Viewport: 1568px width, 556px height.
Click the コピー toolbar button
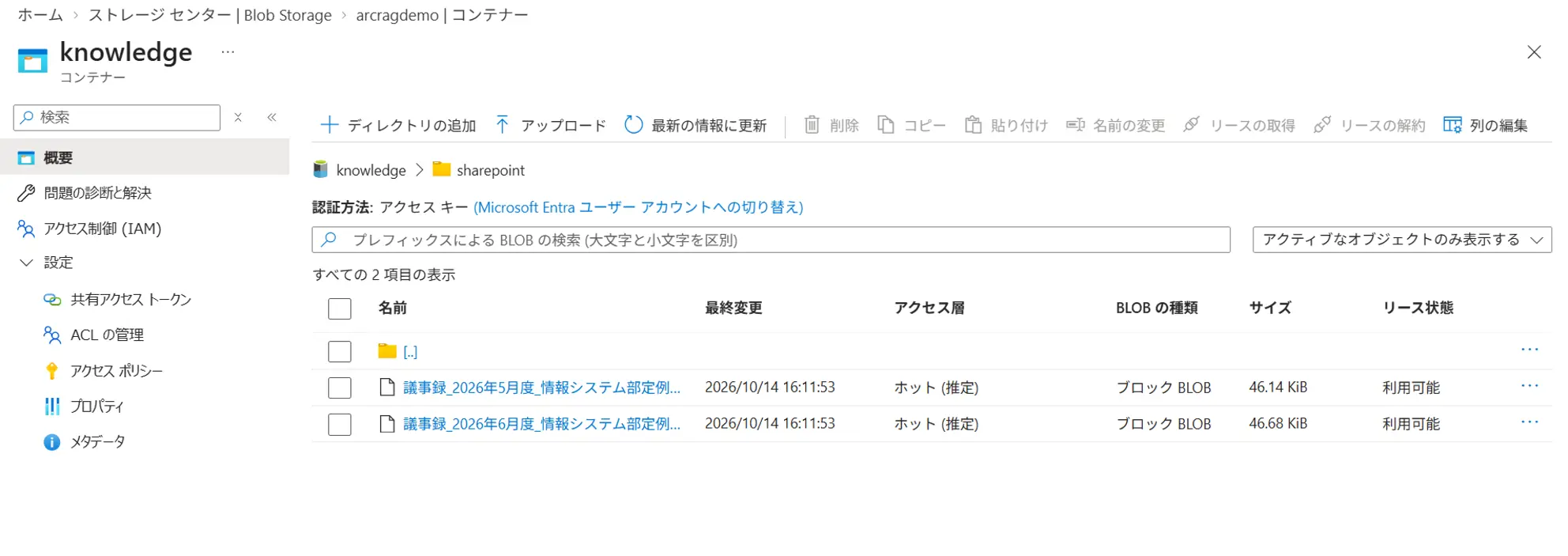pos(912,125)
